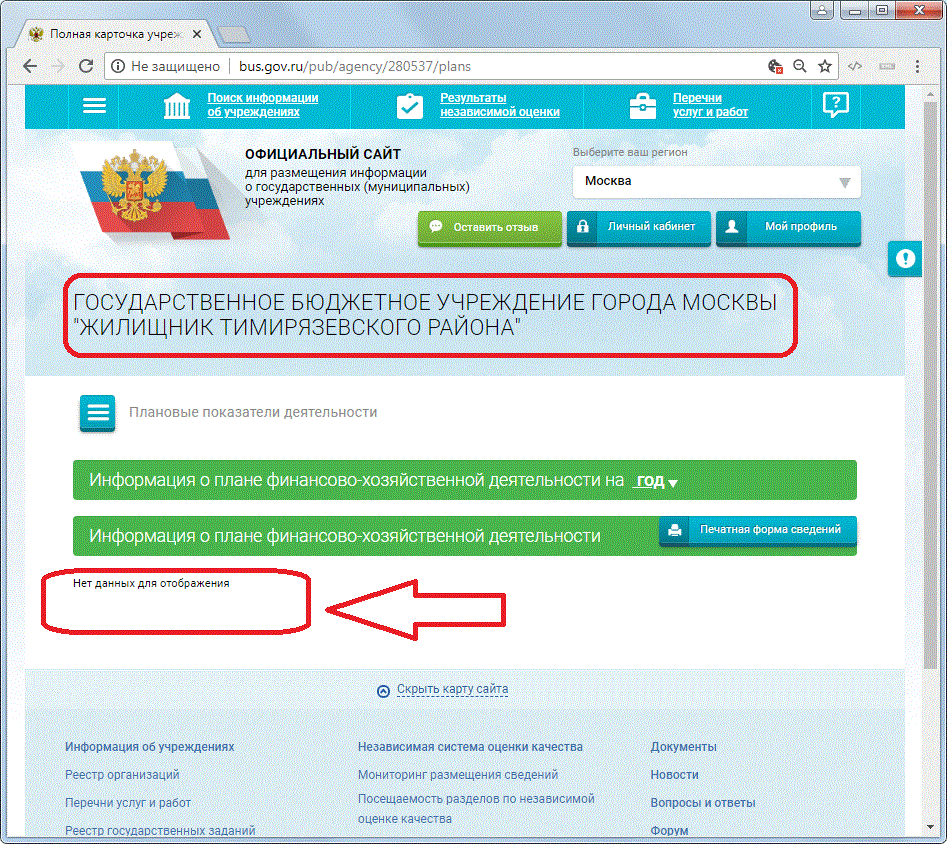This screenshot has width=947, height=844.
Task: Open Информация об учреждениях footer link
Action: click(x=149, y=747)
